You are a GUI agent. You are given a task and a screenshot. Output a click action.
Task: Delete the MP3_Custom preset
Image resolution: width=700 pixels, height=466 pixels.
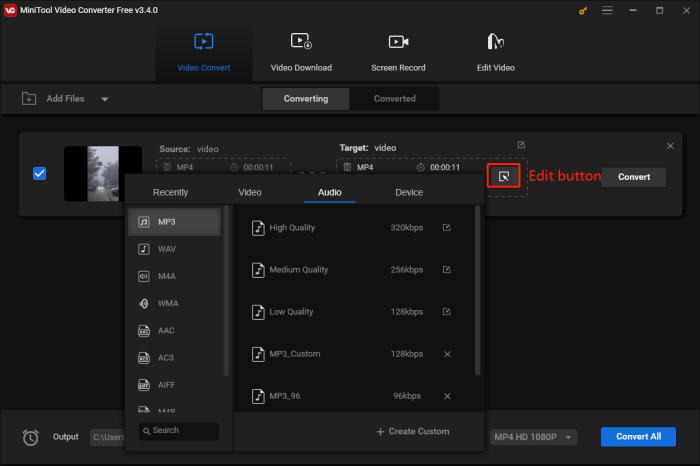point(447,354)
